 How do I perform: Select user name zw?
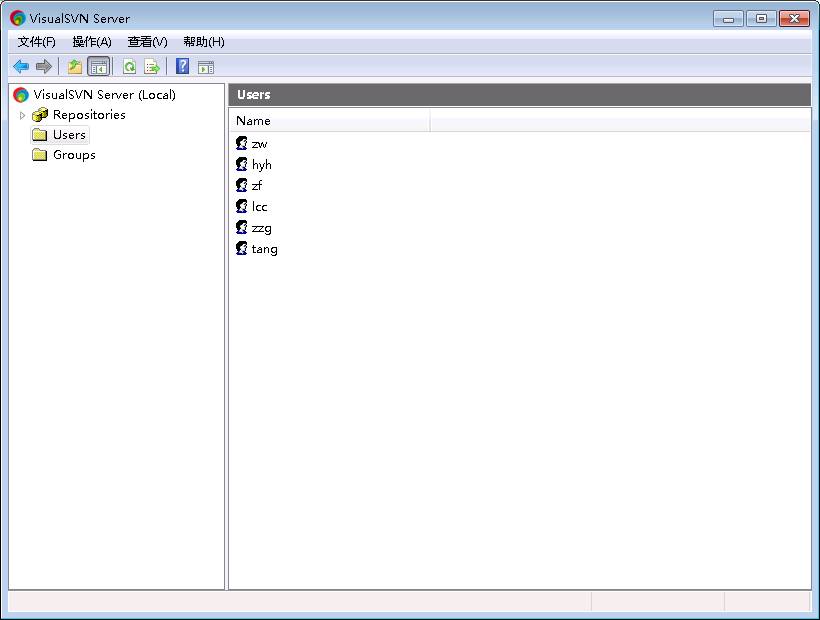tap(259, 144)
